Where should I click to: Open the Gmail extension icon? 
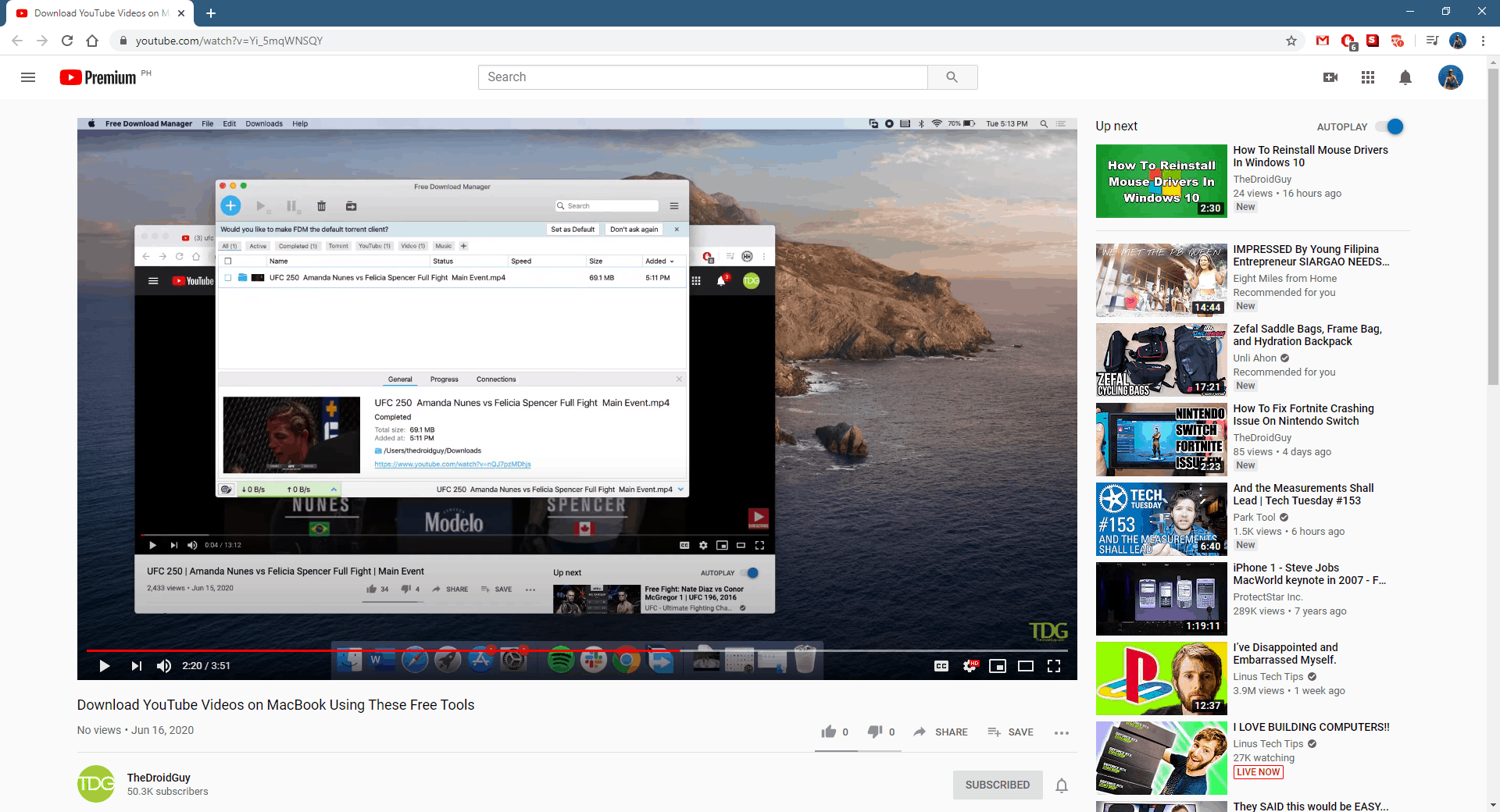point(1323,41)
